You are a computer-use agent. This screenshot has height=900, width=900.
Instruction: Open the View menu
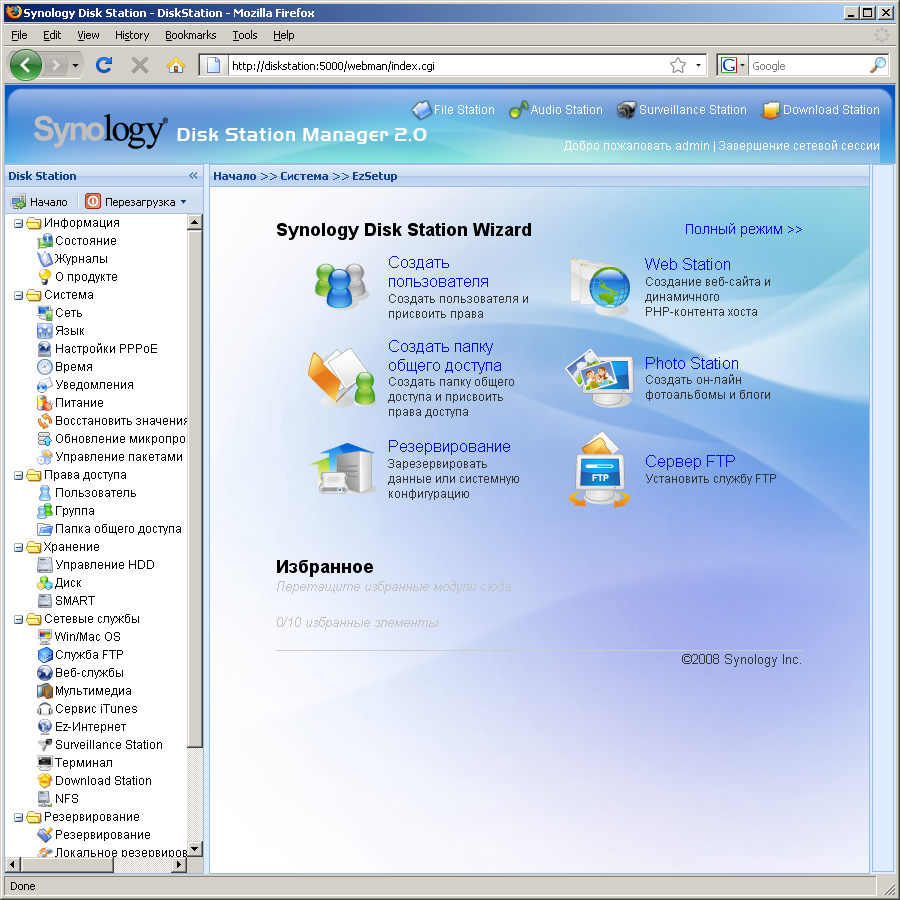click(x=88, y=35)
